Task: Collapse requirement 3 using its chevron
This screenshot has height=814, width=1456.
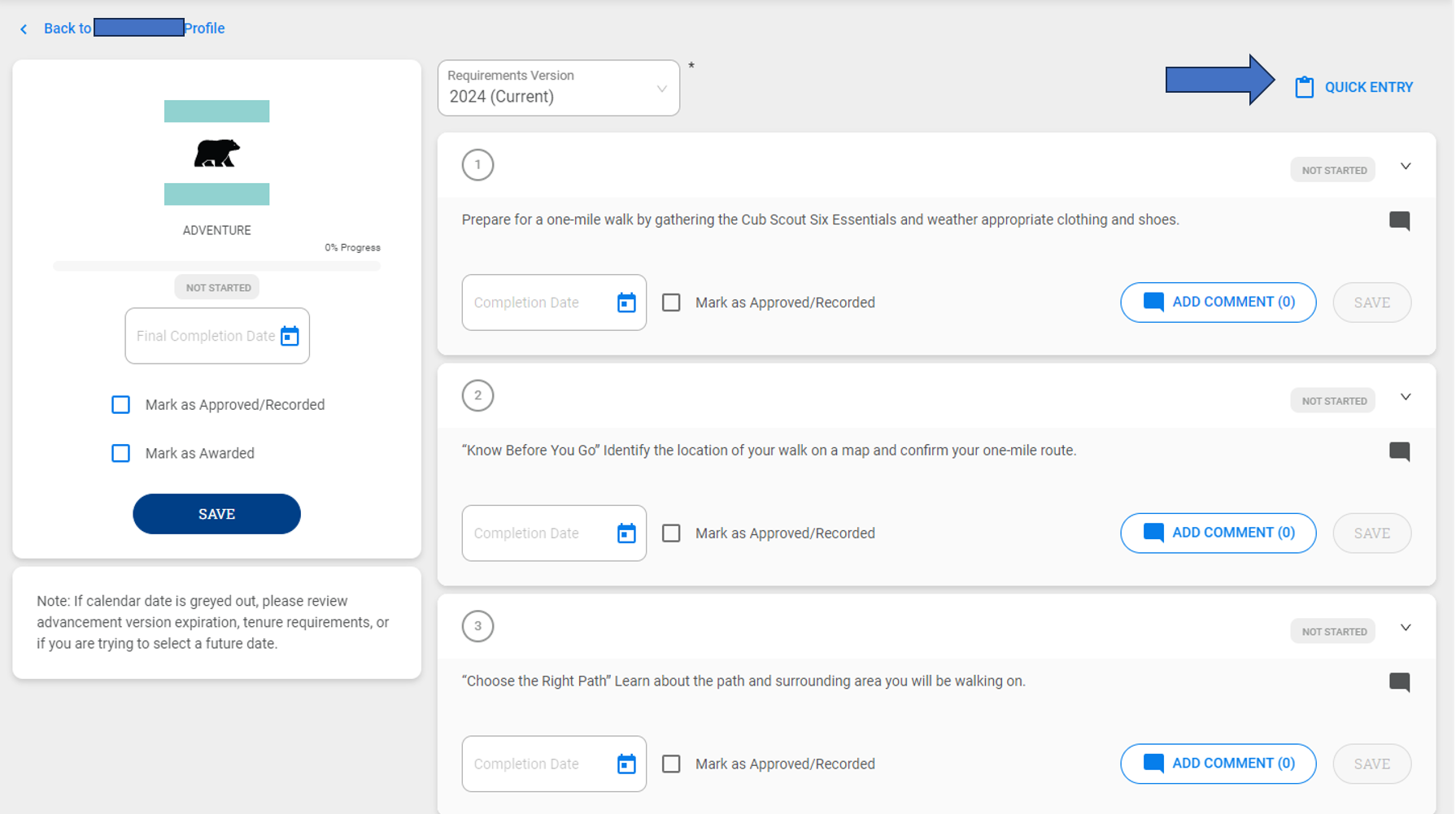Action: (1406, 627)
